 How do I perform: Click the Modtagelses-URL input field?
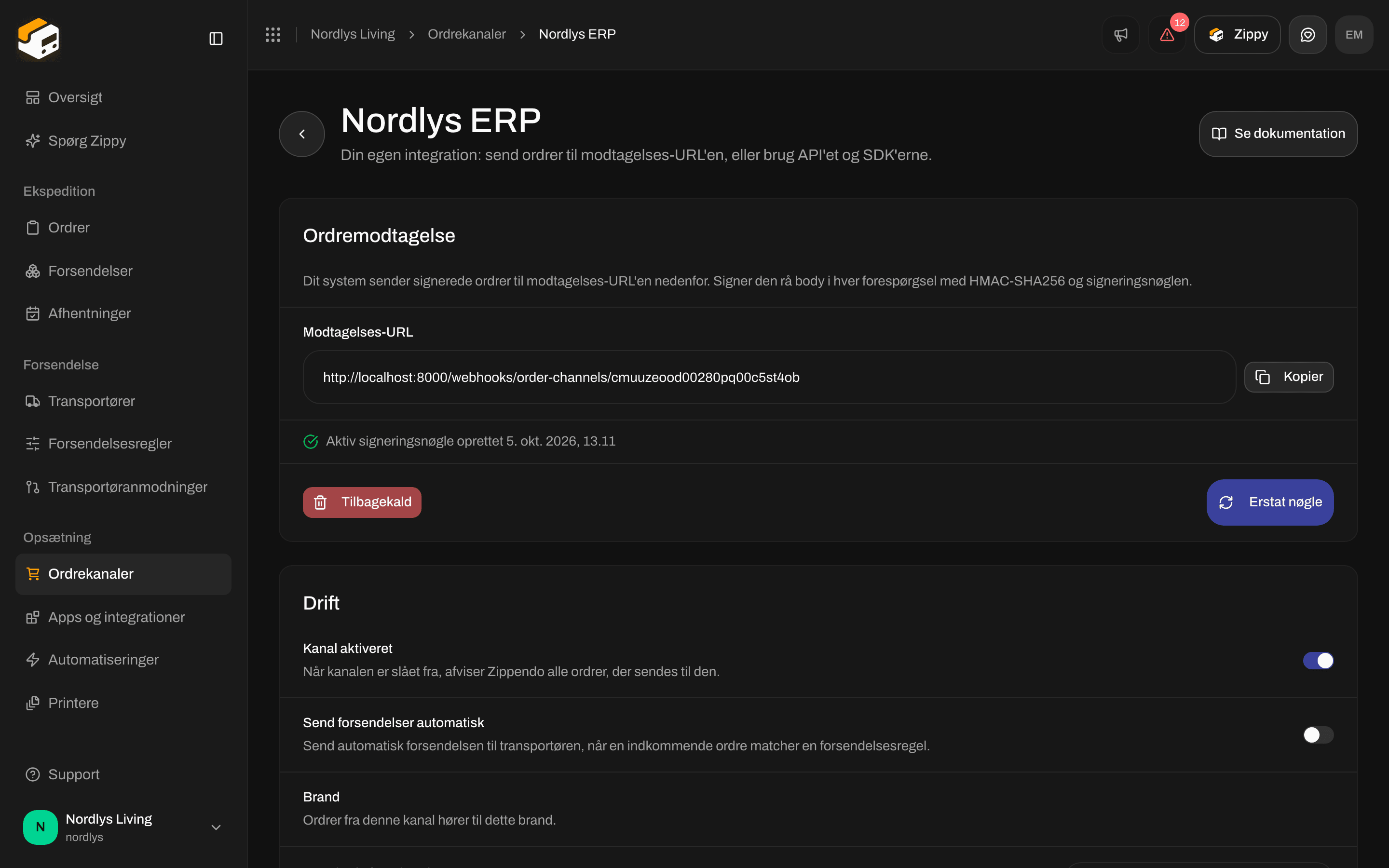[x=769, y=377]
